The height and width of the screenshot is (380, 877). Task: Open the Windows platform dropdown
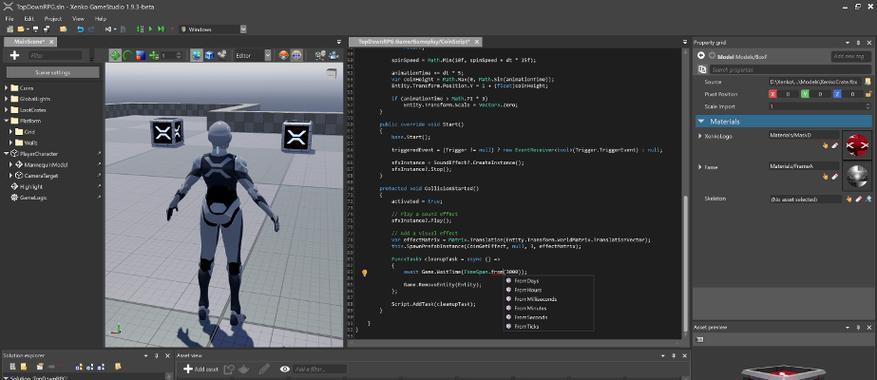click(x=243, y=29)
